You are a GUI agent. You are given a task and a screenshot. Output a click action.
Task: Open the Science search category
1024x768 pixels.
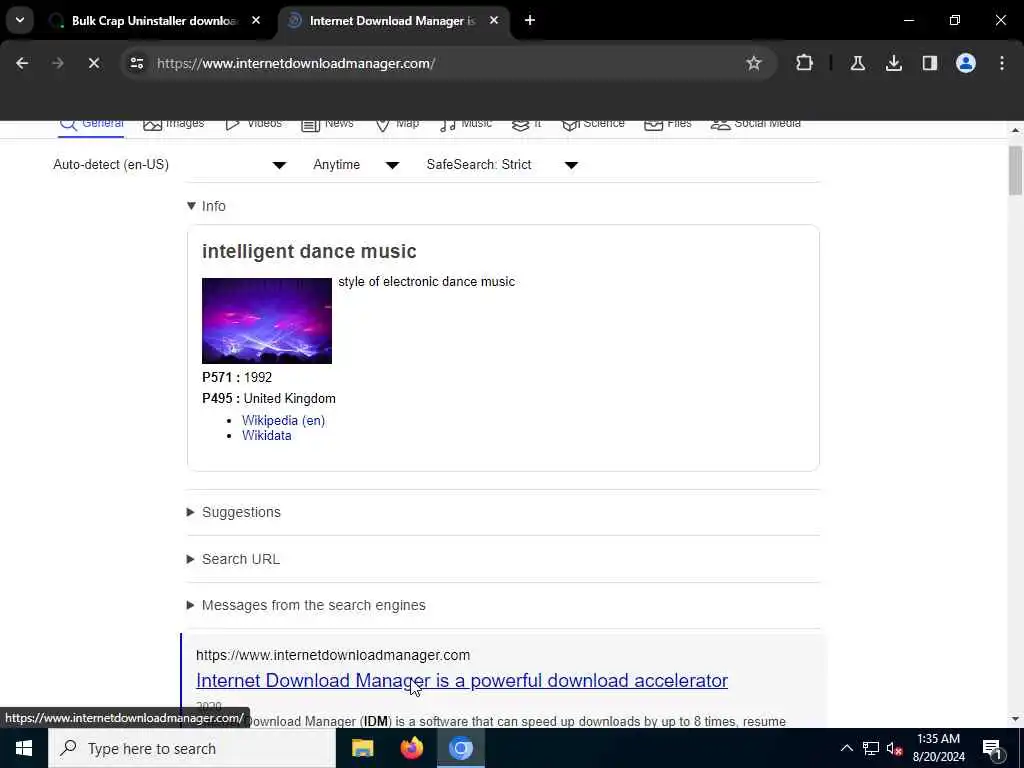[x=593, y=124]
